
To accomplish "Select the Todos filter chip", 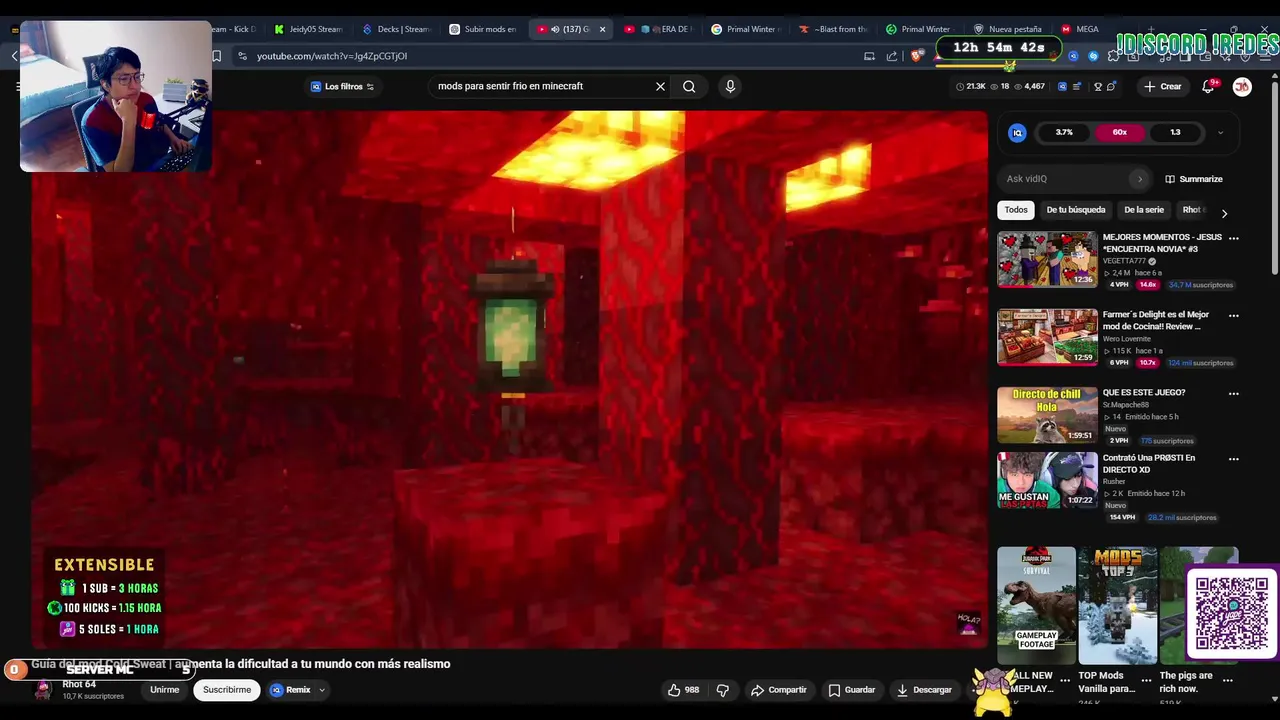I will tap(1016, 210).
